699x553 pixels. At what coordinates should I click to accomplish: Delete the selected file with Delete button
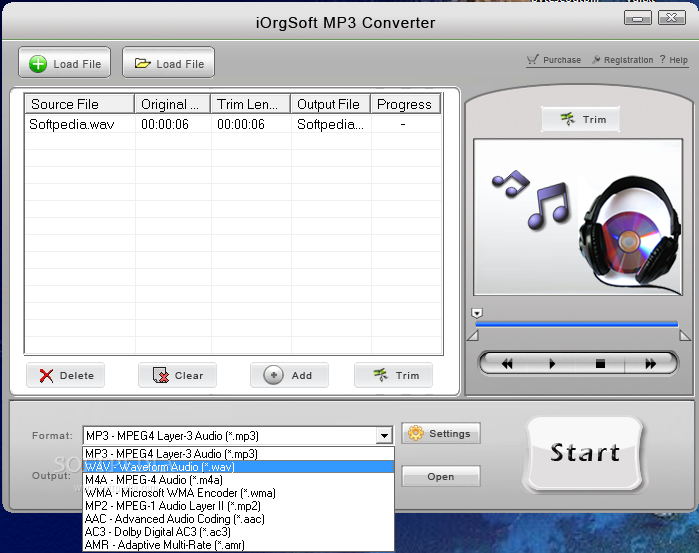(x=66, y=375)
